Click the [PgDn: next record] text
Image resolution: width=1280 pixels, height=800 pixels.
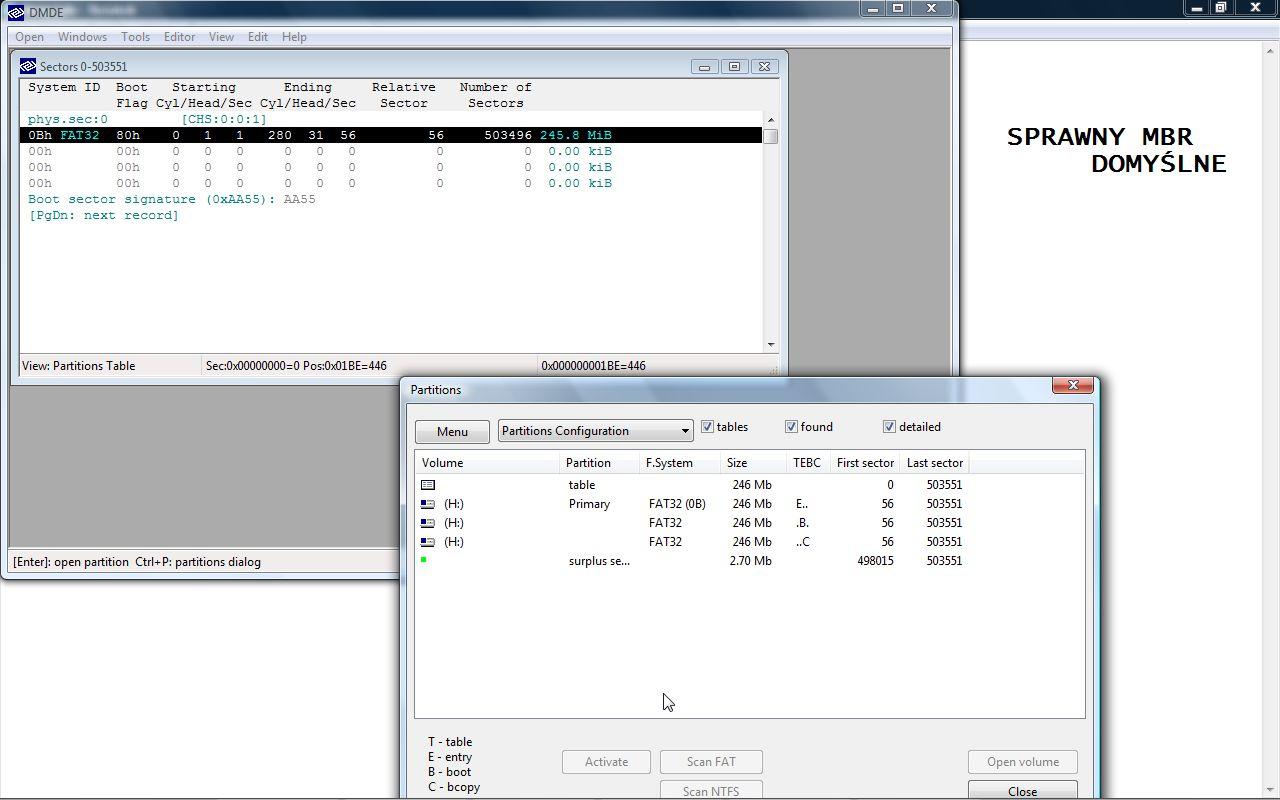103,215
